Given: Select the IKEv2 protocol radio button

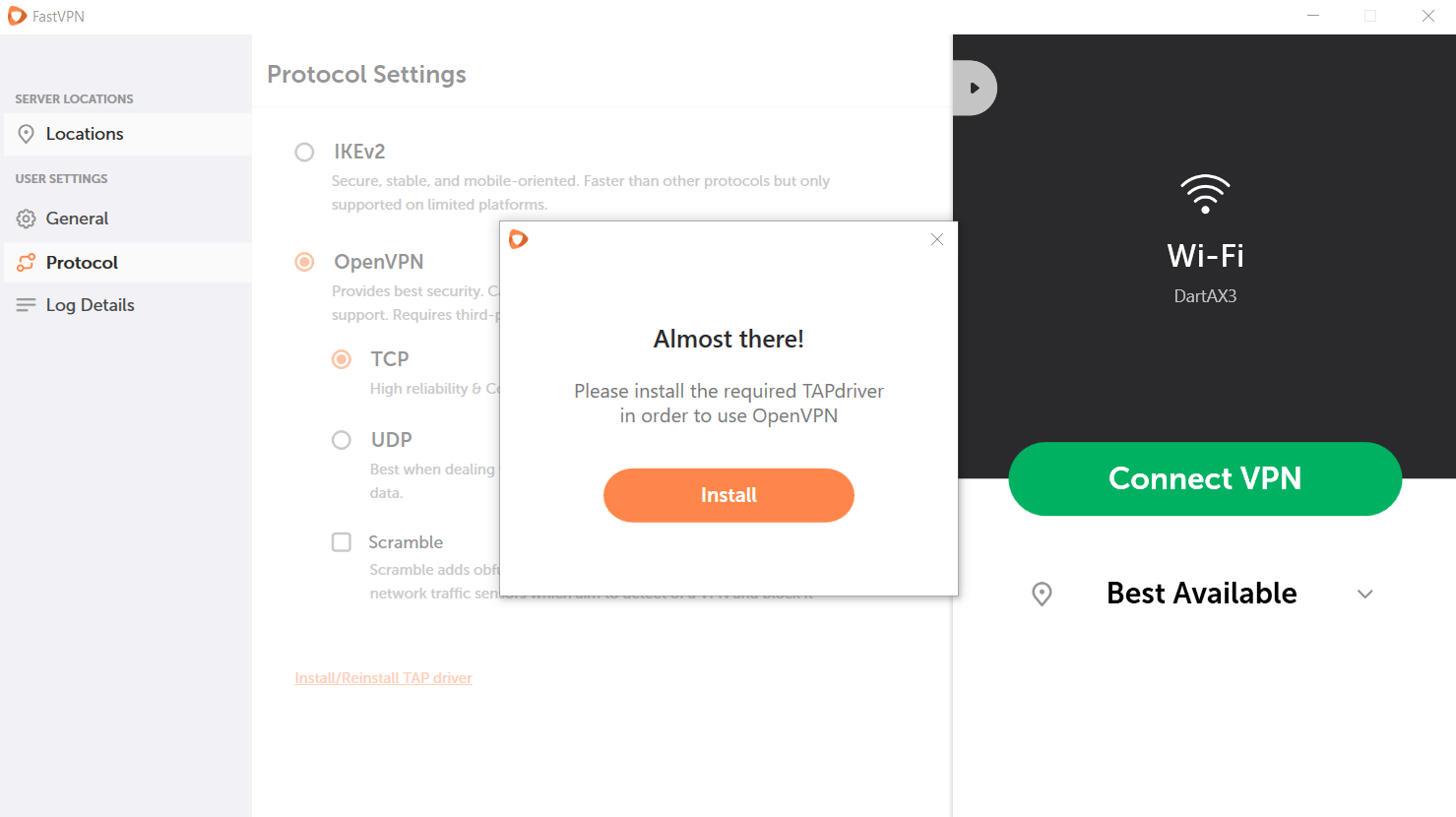Looking at the screenshot, I should point(304,152).
